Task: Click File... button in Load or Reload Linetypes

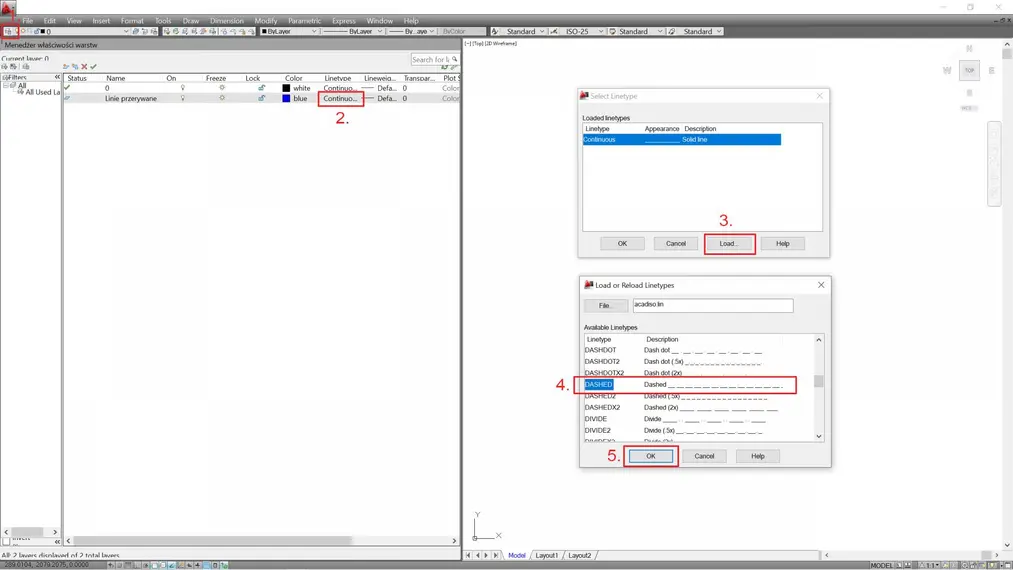Action: pos(605,306)
